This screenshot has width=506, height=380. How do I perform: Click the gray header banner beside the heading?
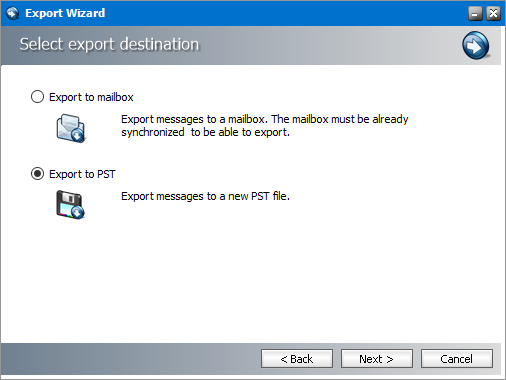[x=330, y=45]
